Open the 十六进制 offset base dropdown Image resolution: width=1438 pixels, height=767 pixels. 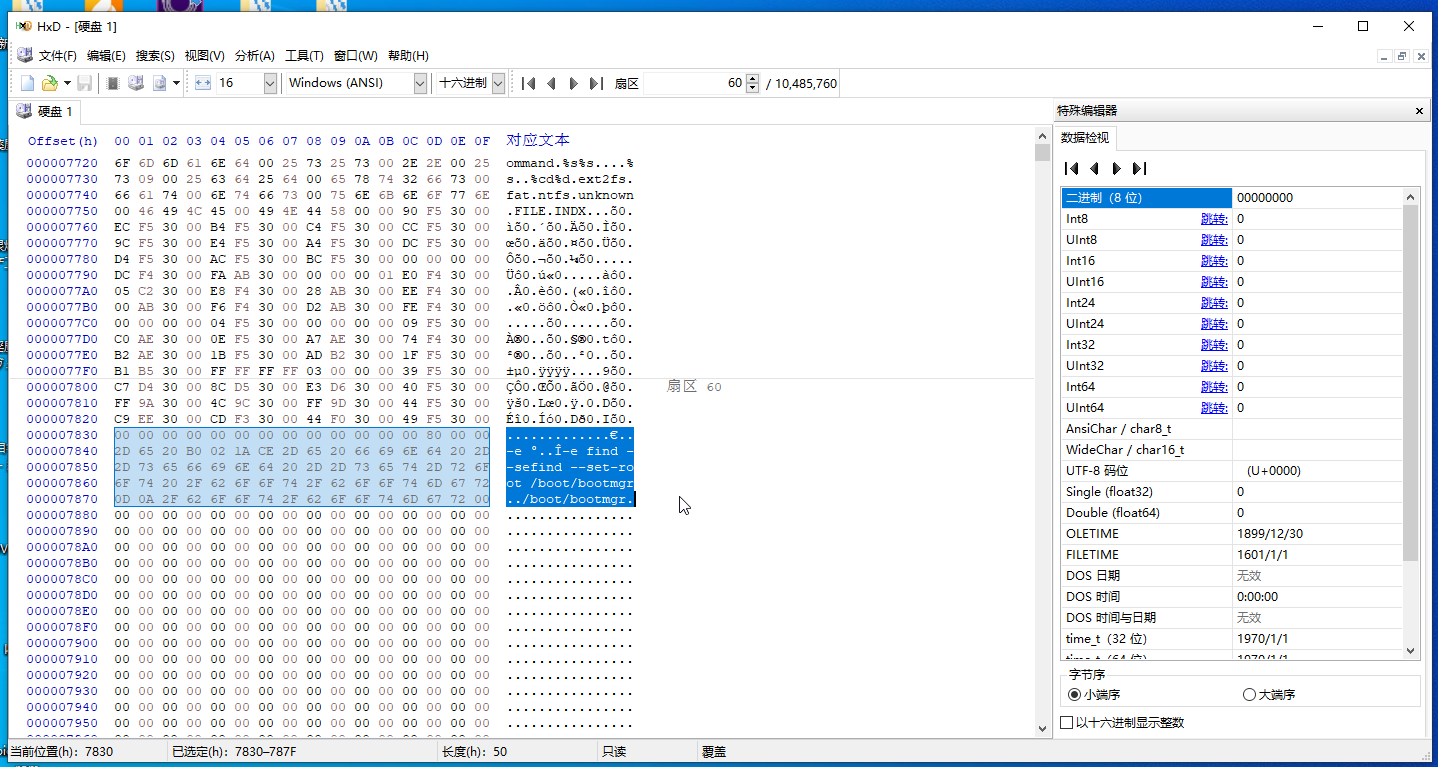coord(498,83)
